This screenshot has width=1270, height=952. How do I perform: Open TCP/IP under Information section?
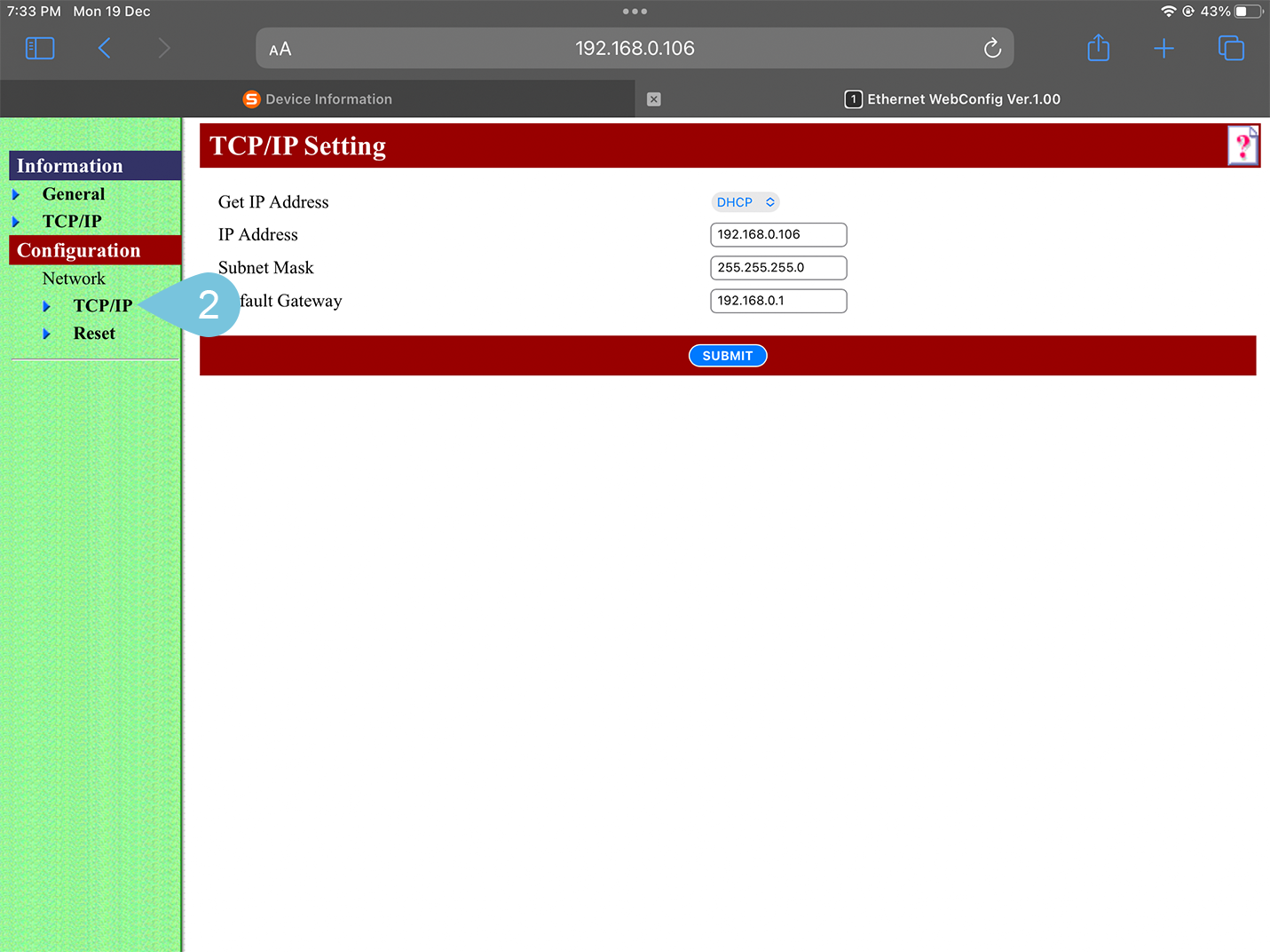click(x=72, y=221)
